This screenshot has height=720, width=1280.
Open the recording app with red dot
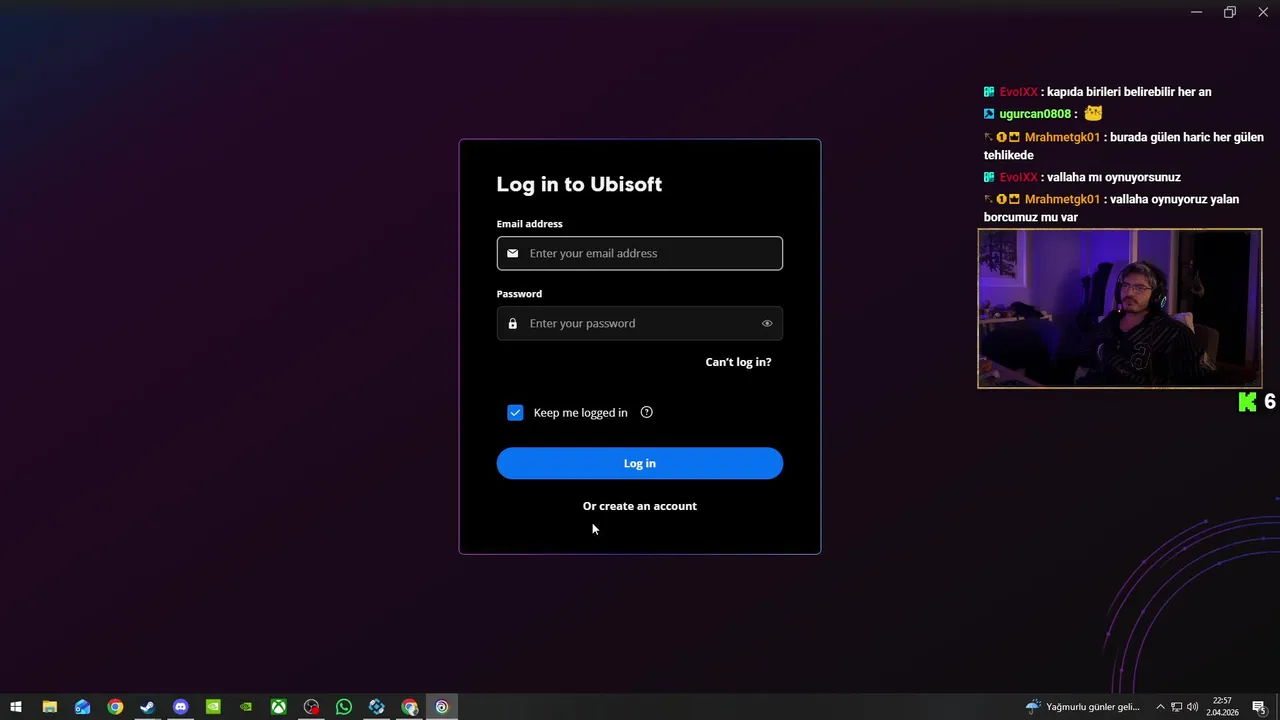pos(311,707)
